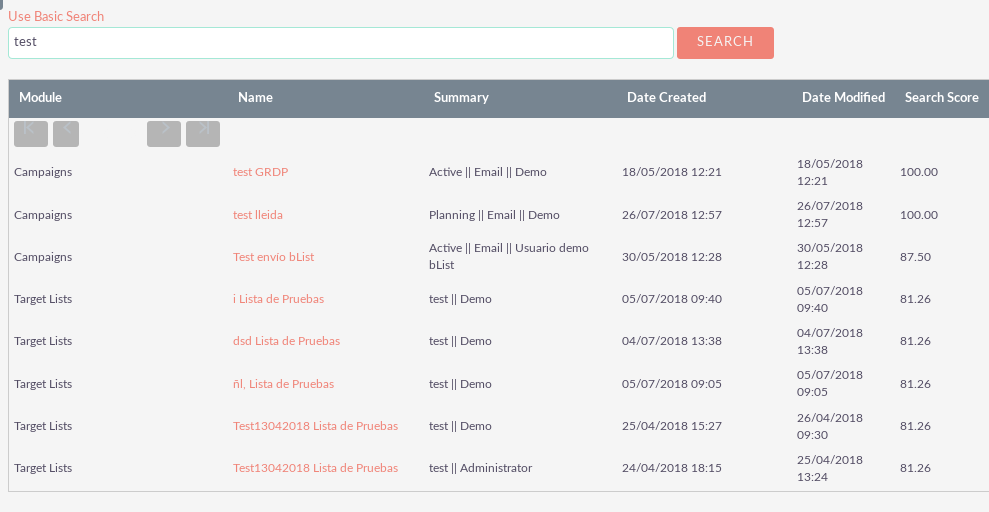The image size is (989, 512).
Task: Open 'i Lista de Pruebas' target list
Action: pos(278,299)
